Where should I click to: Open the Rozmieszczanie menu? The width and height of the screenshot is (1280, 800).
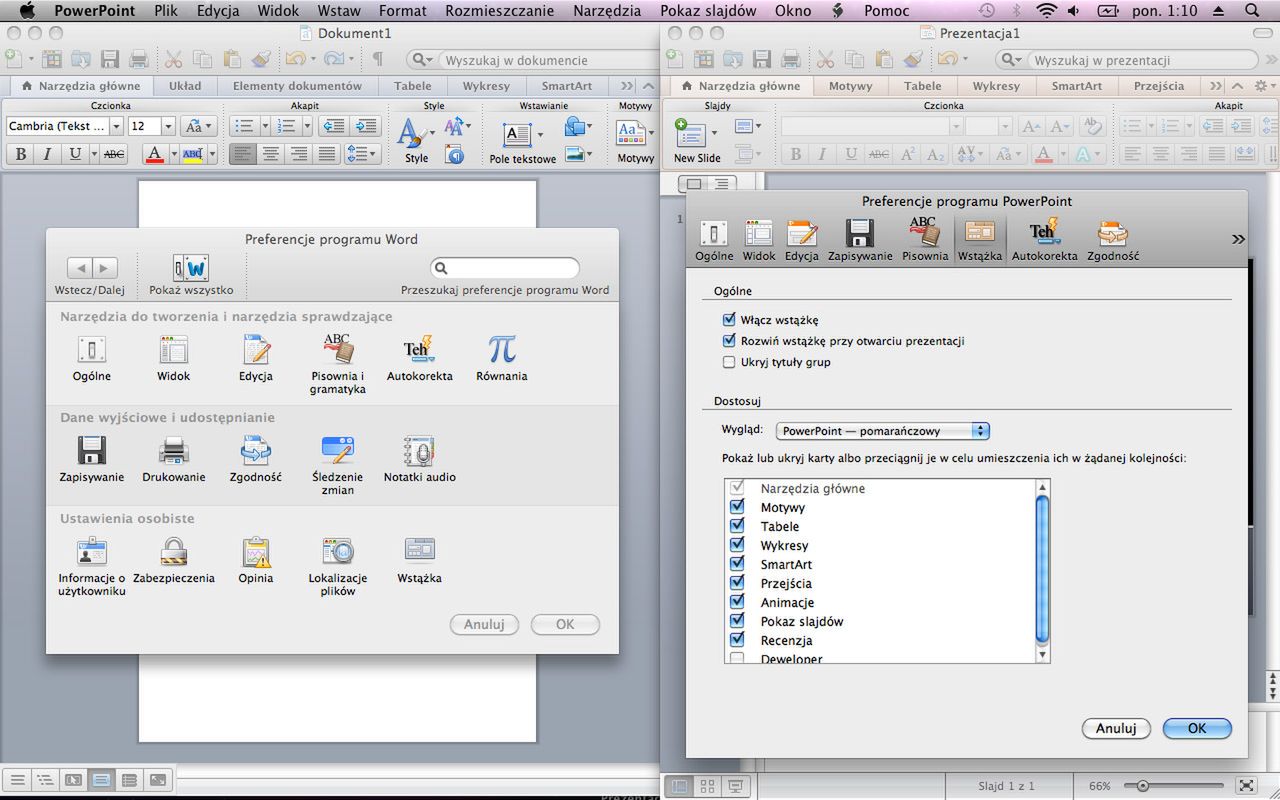500,11
